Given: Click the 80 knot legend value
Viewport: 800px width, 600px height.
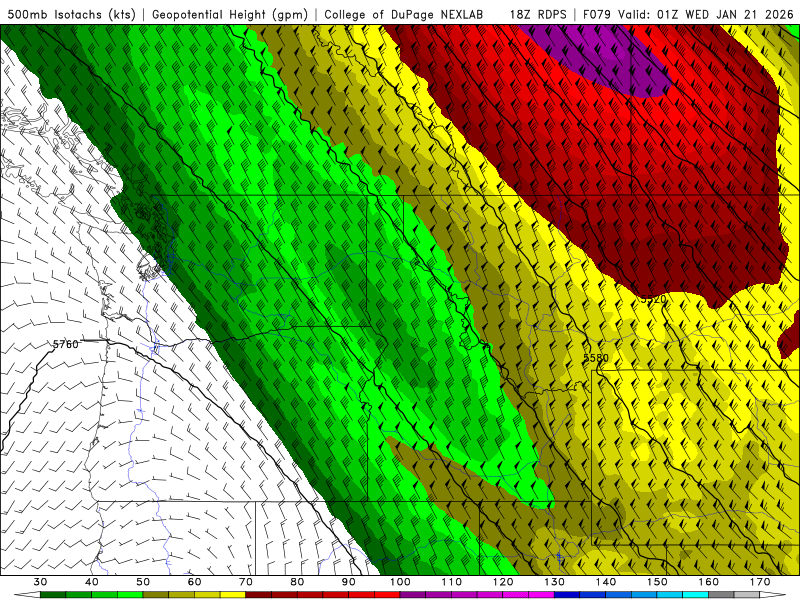Looking at the screenshot, I should click(297, 582).
